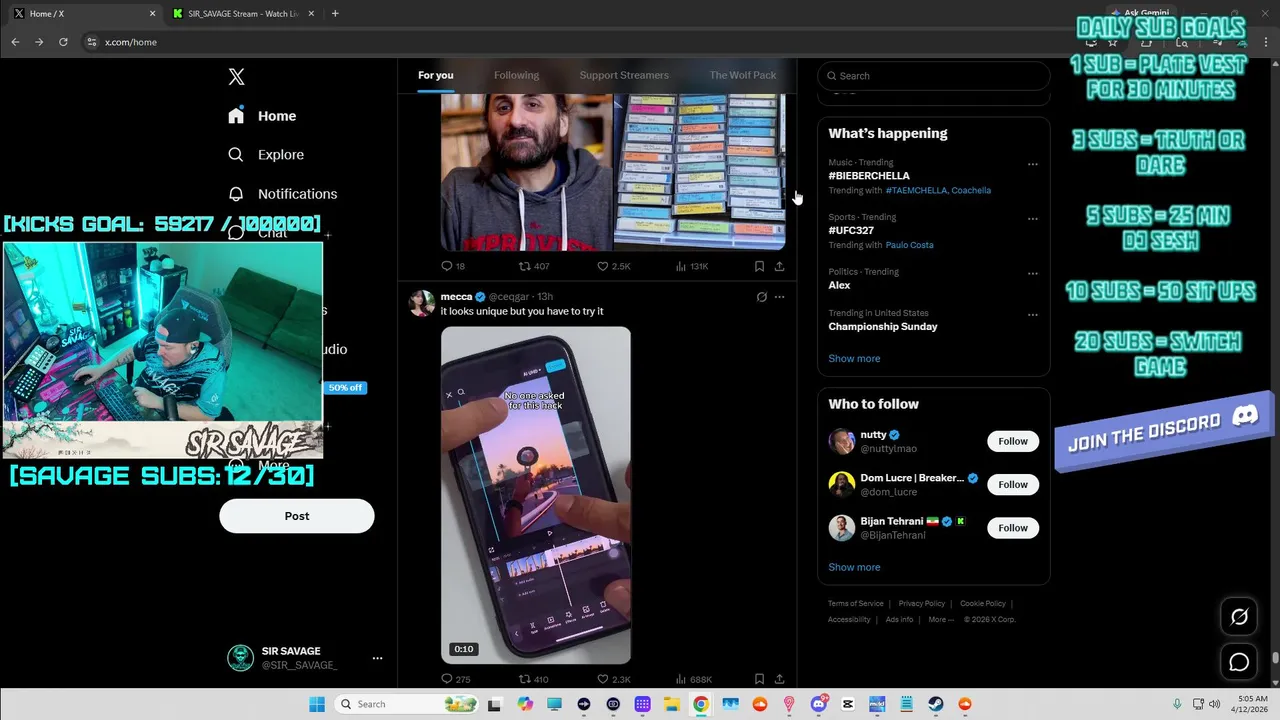Show more under Who to follow

[x=854, y=567]
